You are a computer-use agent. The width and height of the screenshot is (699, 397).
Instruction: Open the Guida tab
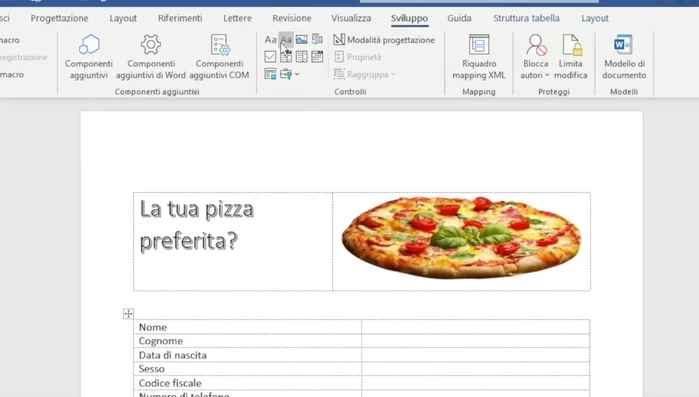coord(459,18)
